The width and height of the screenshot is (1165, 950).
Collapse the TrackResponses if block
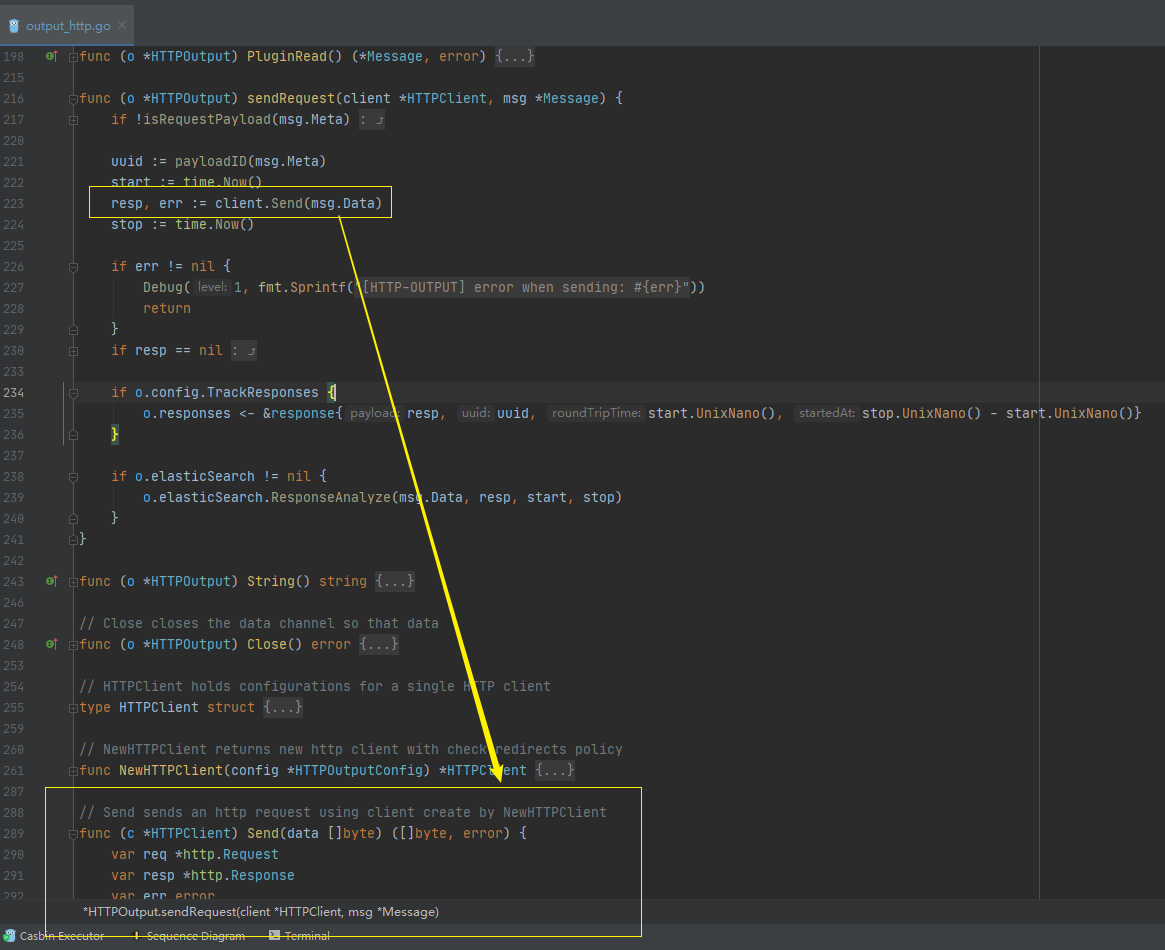click(x=73, y=393)
